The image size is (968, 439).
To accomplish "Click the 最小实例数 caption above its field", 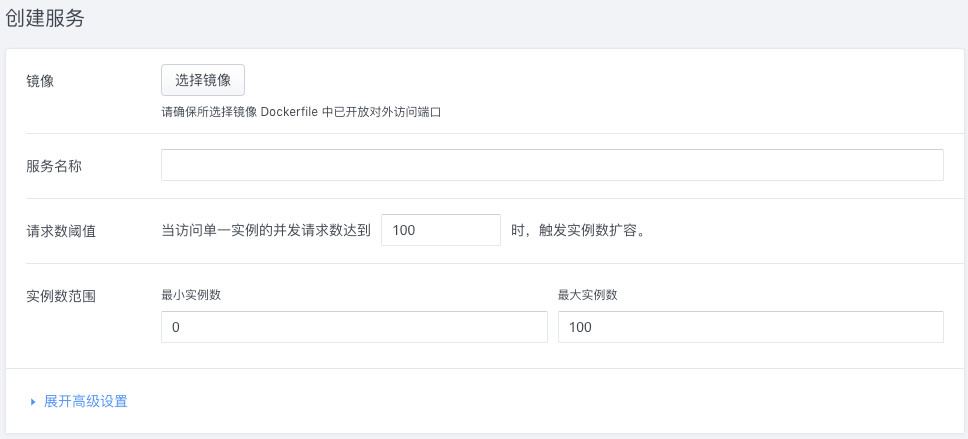I will pos(191,295).
